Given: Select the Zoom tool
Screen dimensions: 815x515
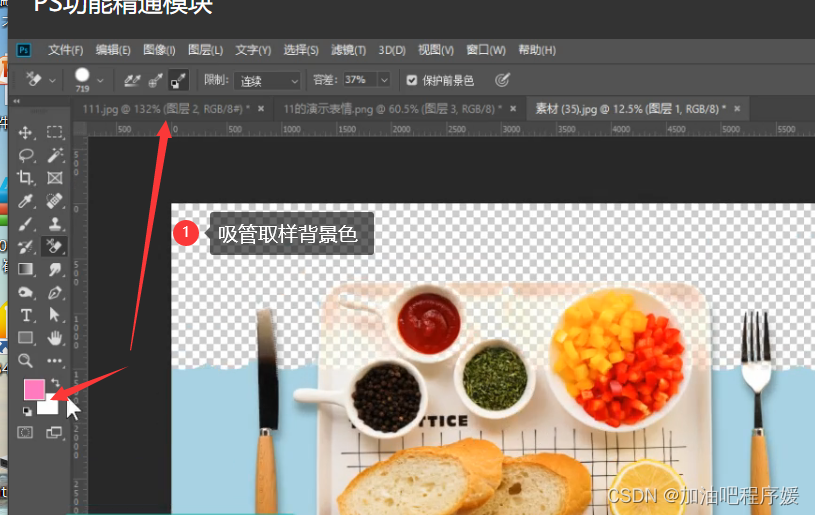Looking at the screenshot, I should (25, 360).
